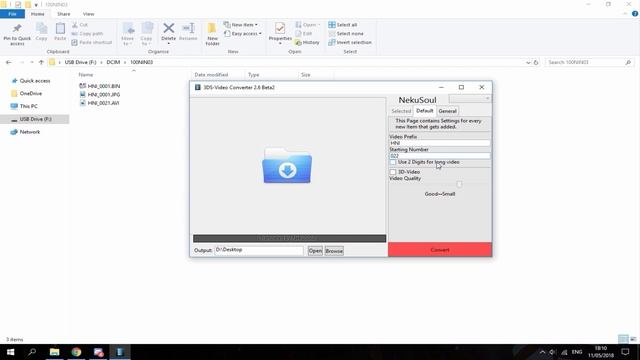Open the Copy to dropdown
Image resolution: width=640 pixels, height=360 pixels.
tap(147, 34)
